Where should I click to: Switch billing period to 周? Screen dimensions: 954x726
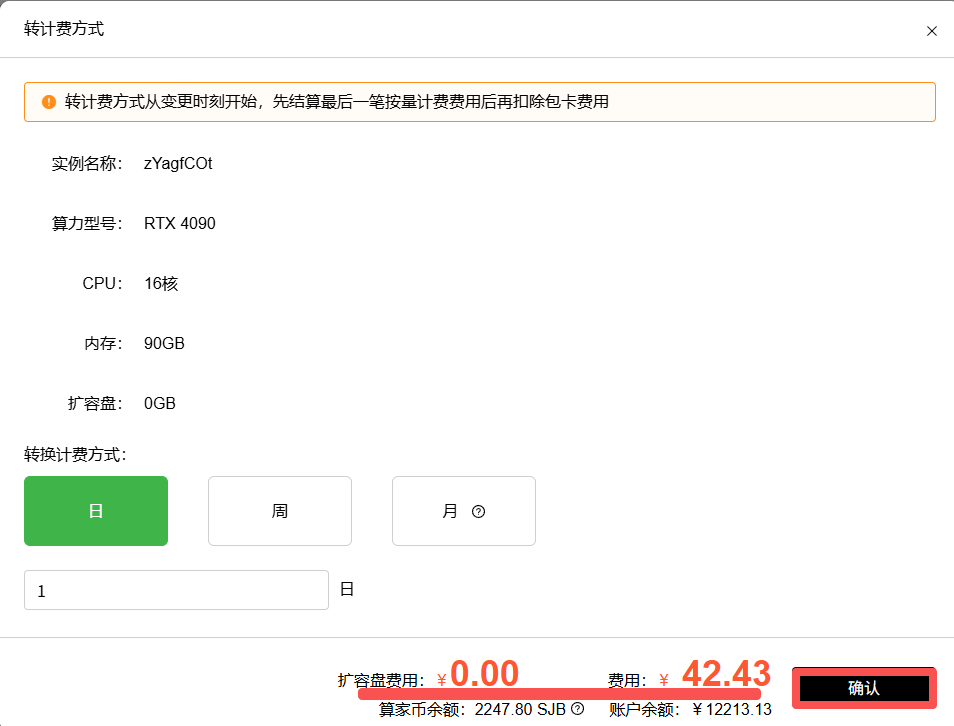pos(280,511)
